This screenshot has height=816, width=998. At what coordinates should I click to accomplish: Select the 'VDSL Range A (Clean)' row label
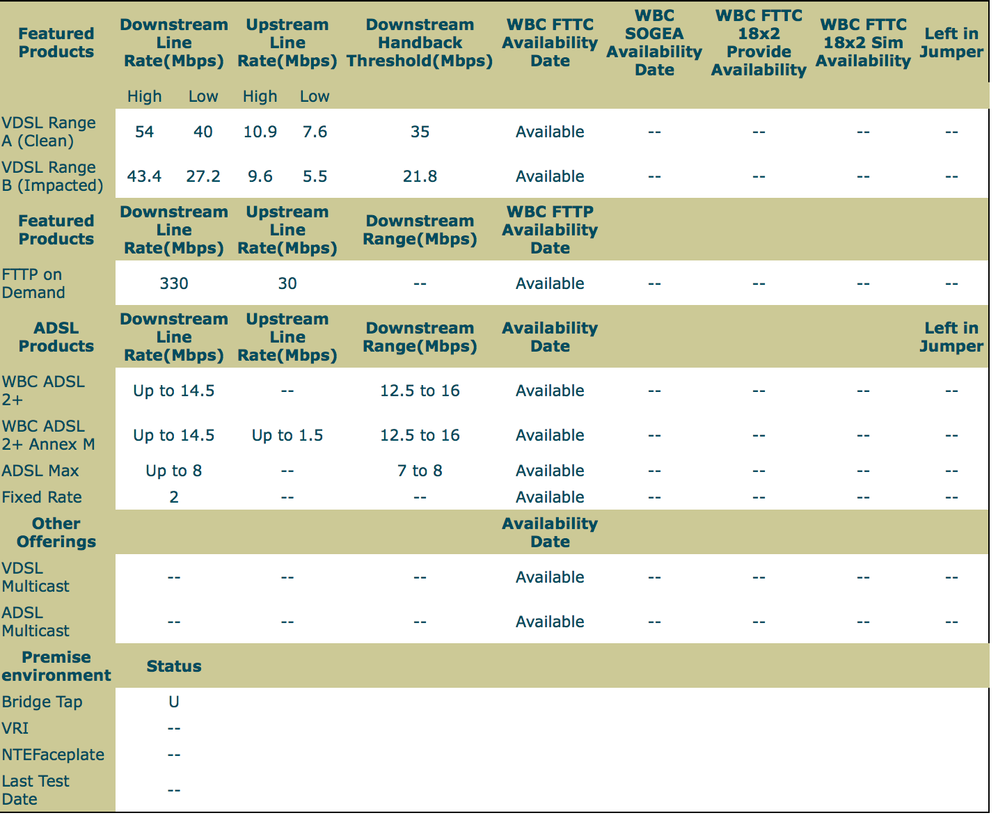pos(49,132)
